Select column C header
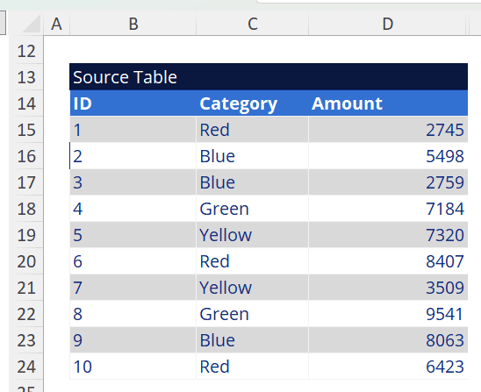 [252, 24]
